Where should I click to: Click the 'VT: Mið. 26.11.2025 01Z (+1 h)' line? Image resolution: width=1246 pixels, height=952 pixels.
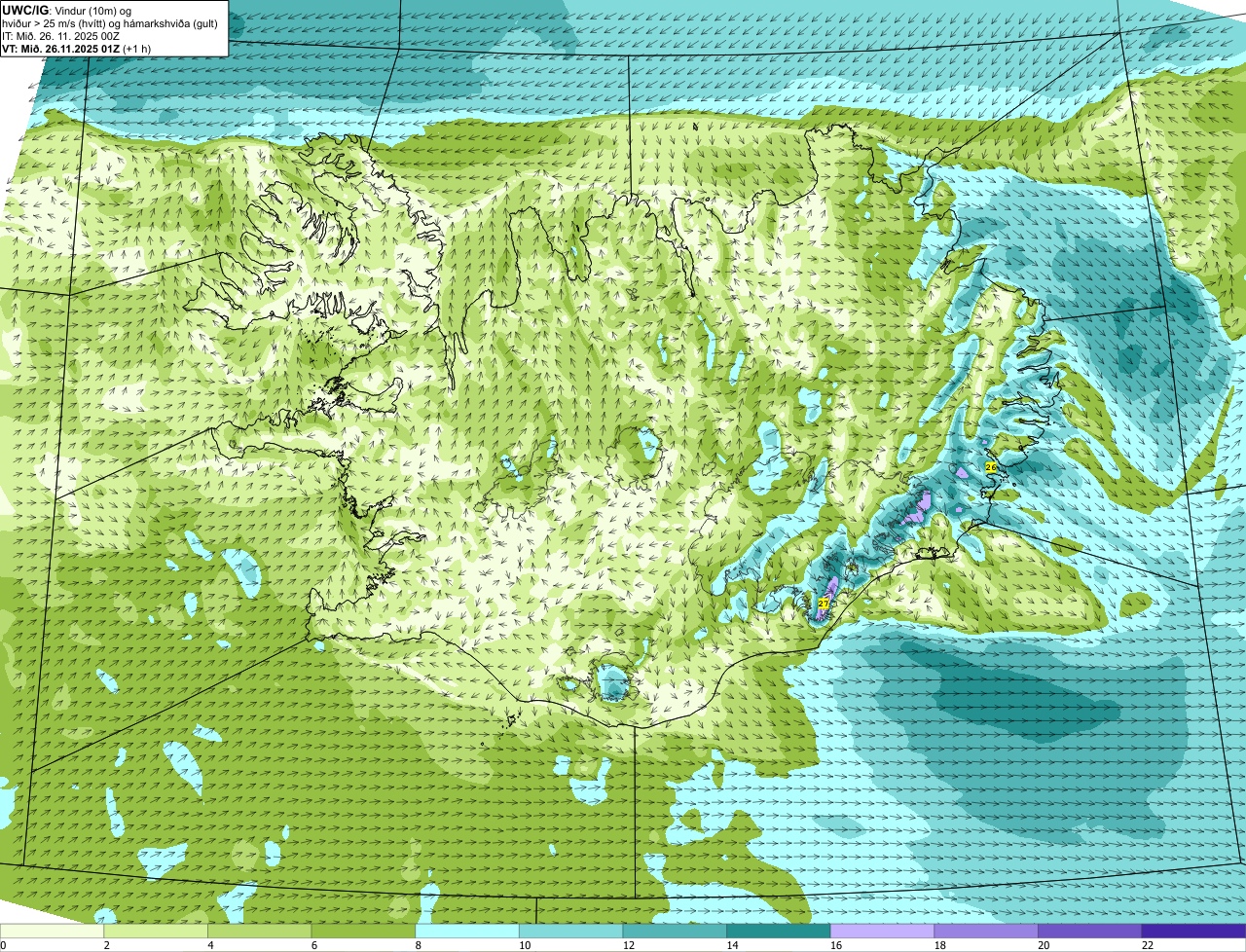coord(77,48)
